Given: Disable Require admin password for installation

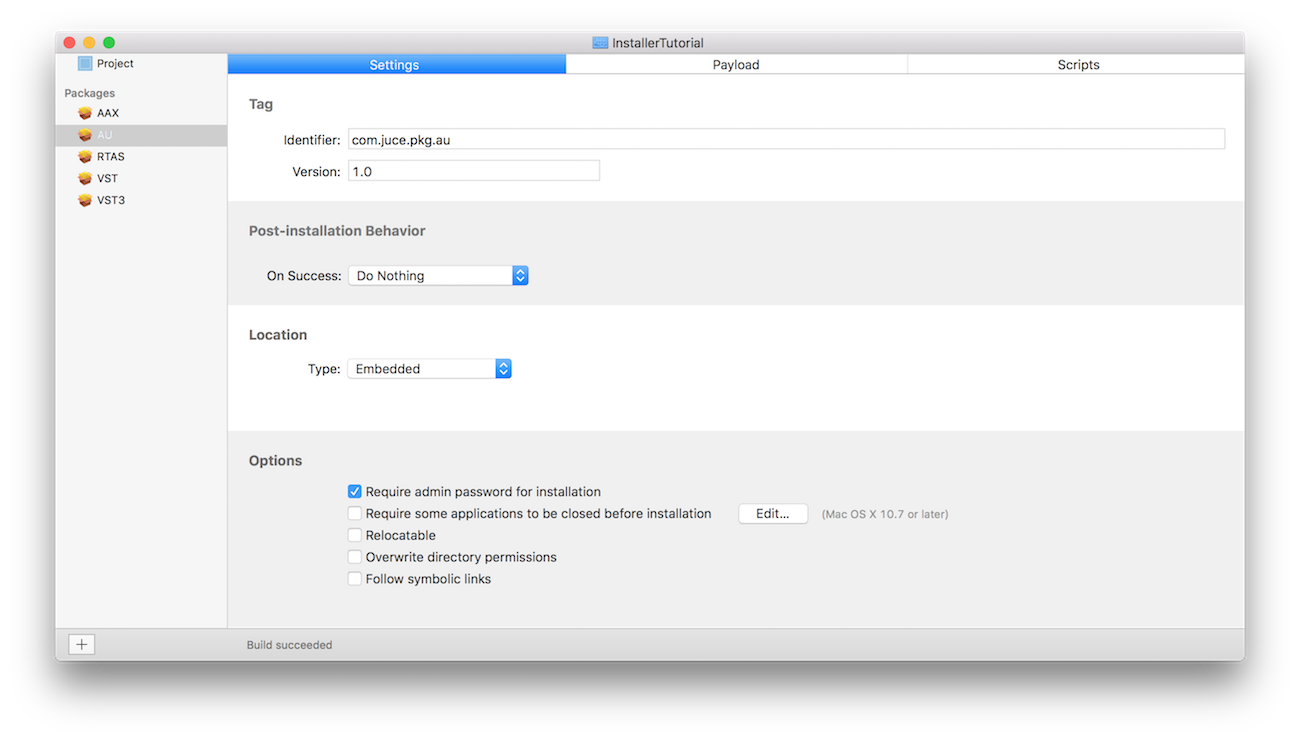Looking at the screenshot, I should click(354, 492).
